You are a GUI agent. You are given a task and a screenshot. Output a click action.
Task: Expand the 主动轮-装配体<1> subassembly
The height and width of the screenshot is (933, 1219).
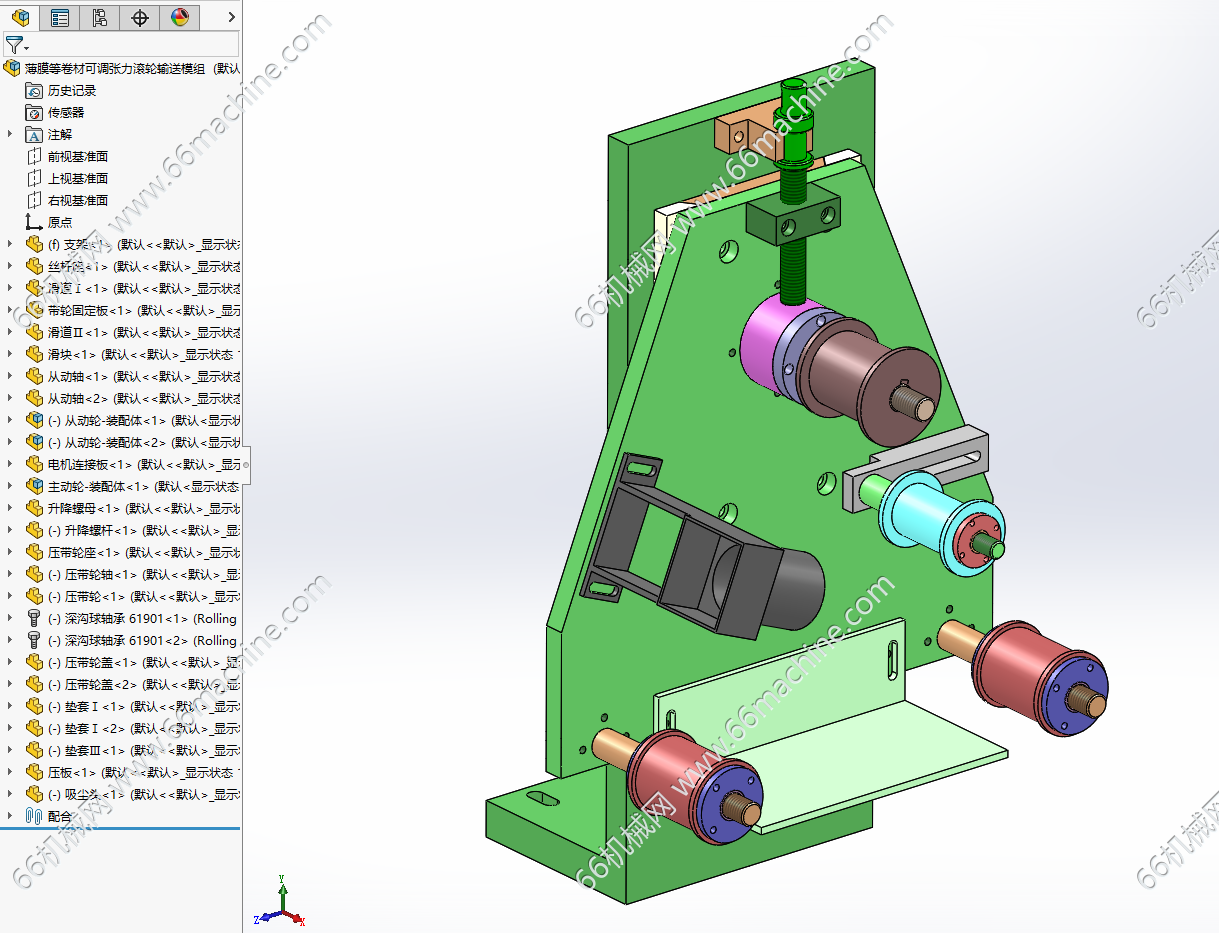(10, 486)
